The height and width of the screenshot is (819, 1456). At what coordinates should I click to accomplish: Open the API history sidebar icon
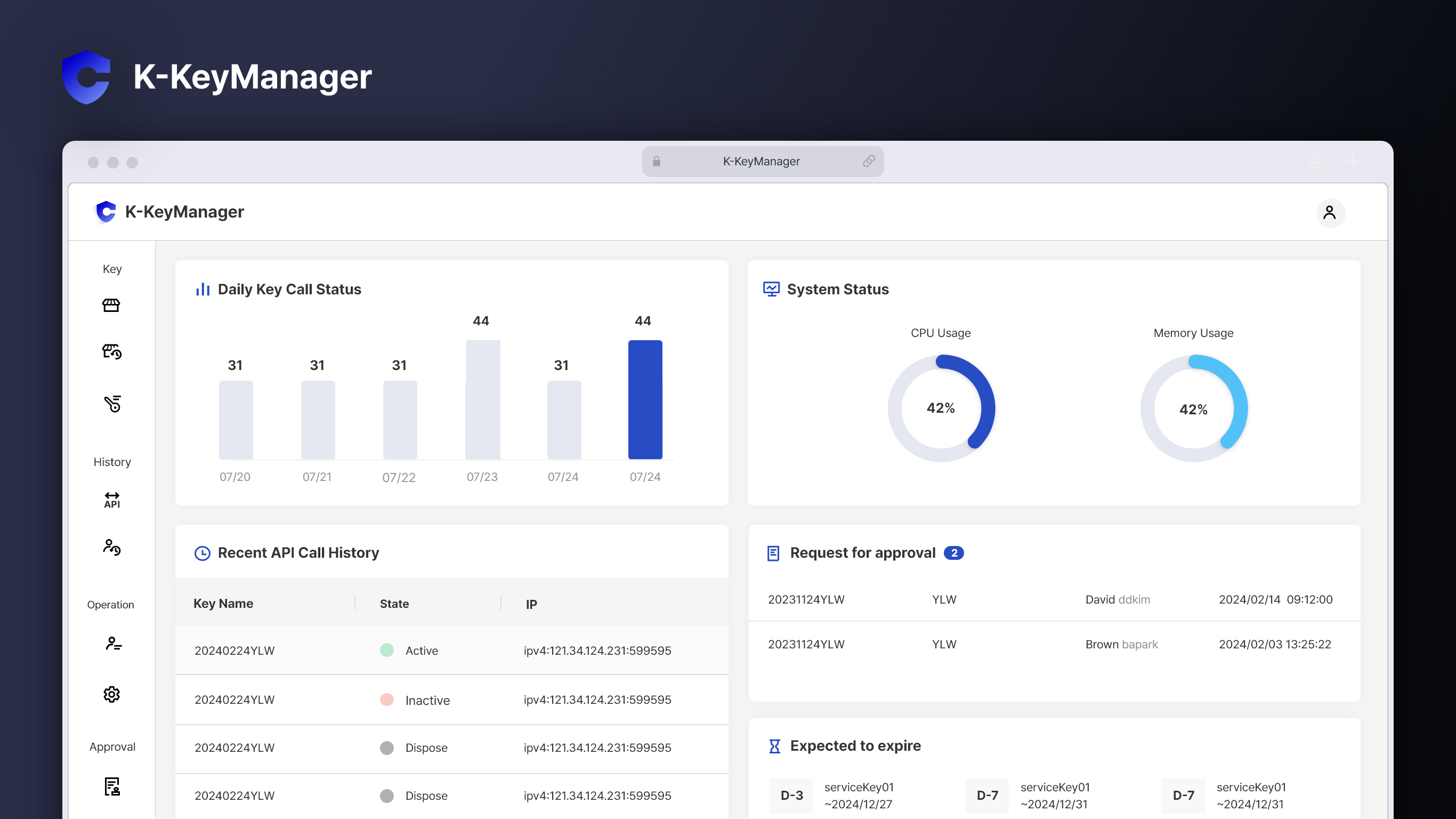point(112,501)
